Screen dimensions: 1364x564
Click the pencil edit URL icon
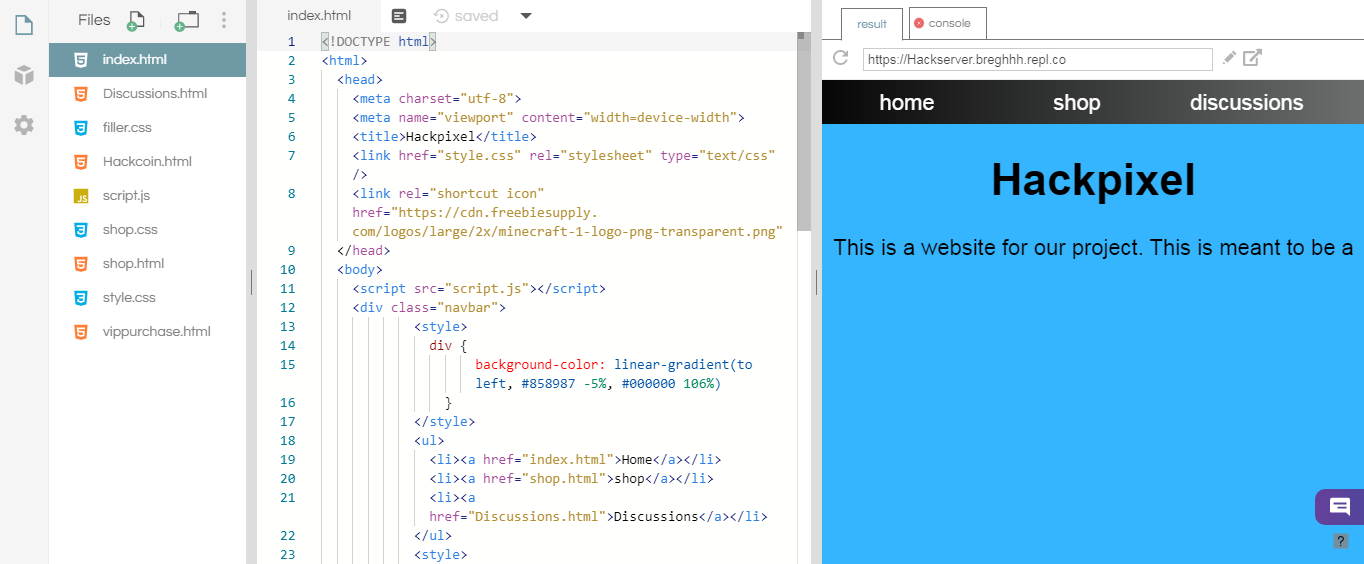point(1229,59)
